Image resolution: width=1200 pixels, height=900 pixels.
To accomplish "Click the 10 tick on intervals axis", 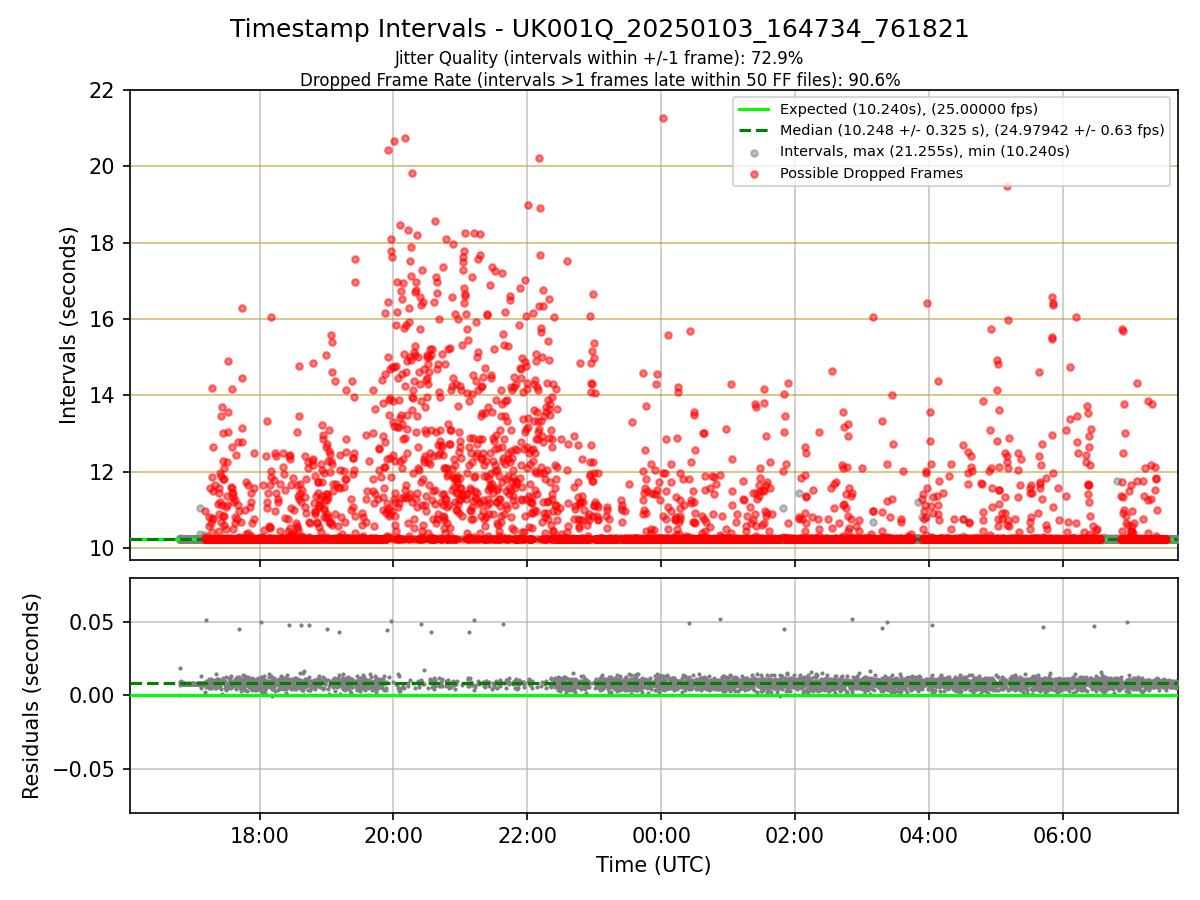I will pos(104,548).
